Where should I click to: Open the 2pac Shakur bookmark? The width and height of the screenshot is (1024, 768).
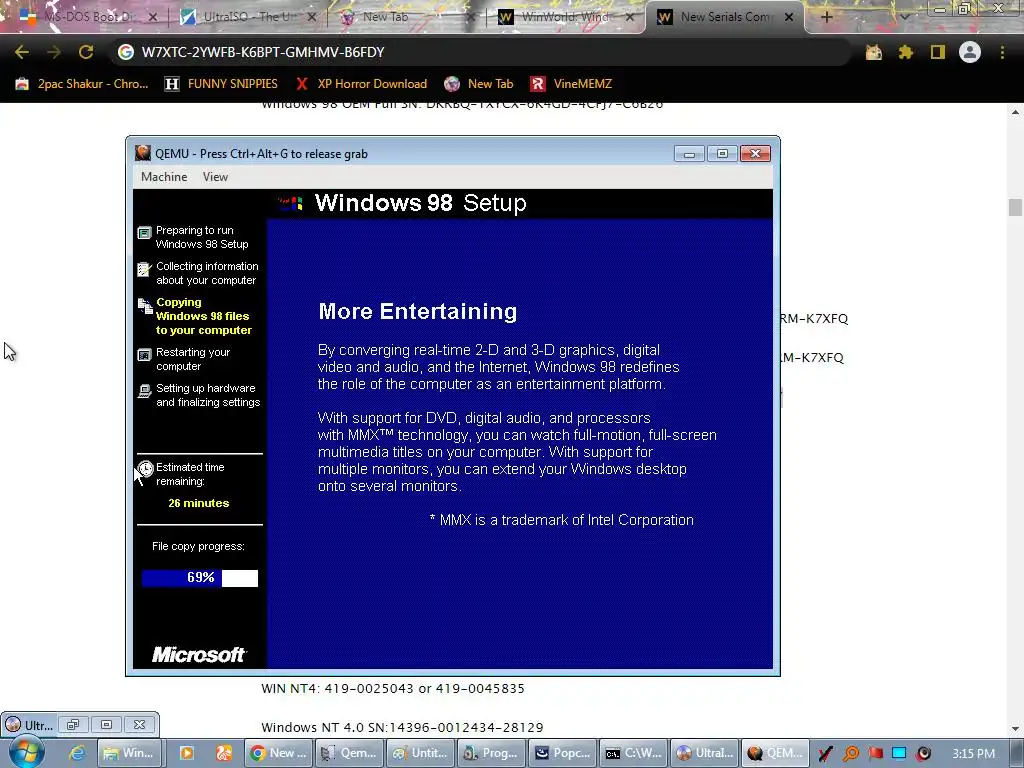82,84
